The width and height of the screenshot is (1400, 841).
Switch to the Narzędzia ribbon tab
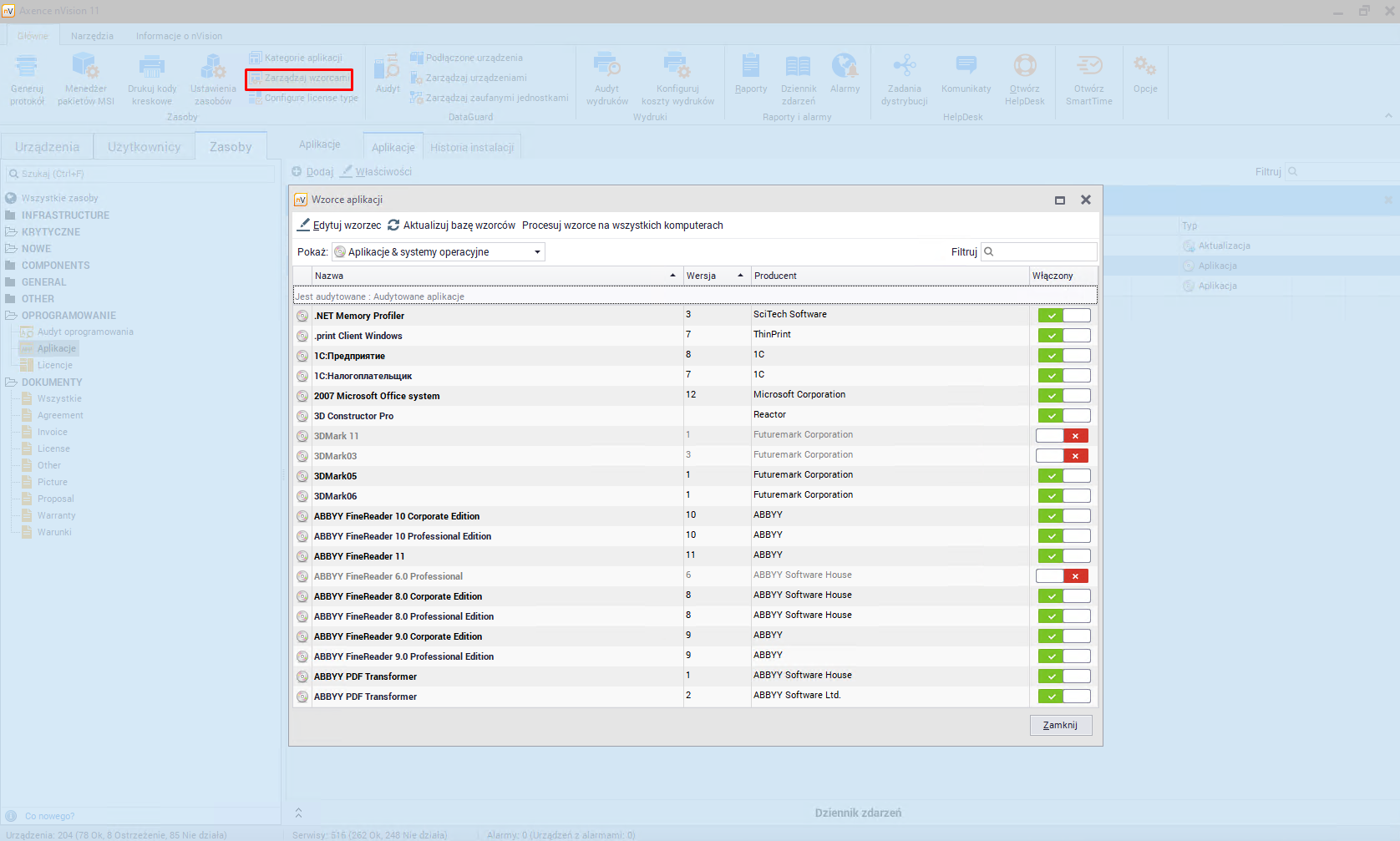coord(92,36)
